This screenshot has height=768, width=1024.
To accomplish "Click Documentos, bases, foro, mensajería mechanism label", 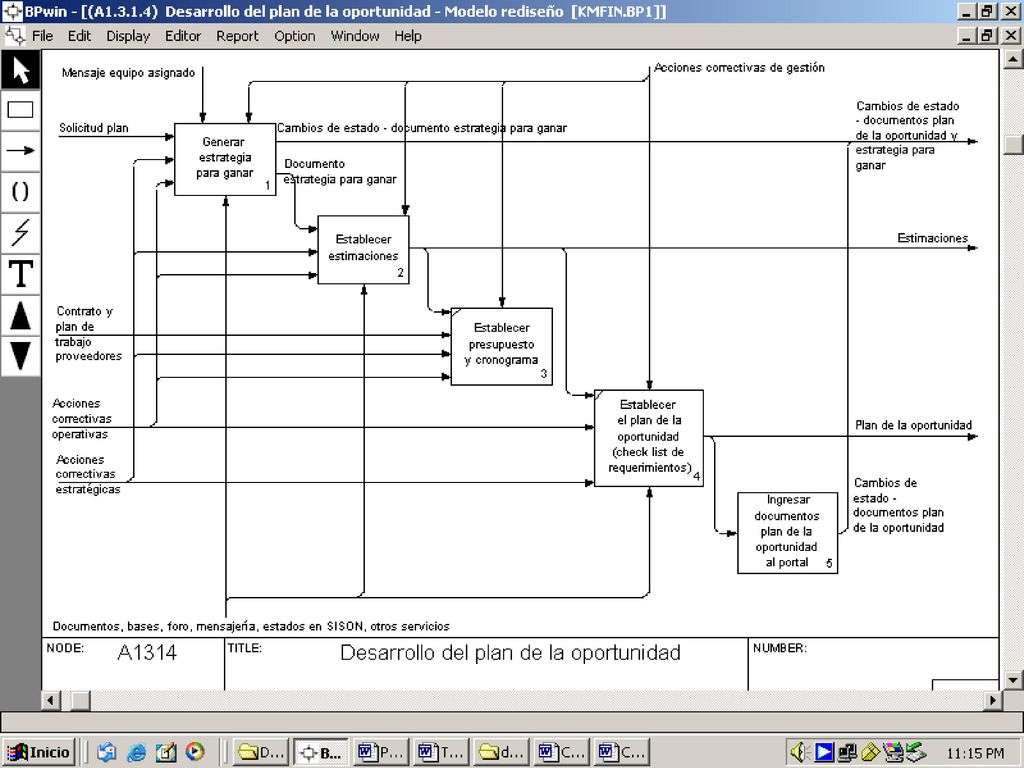I will [251, 626].
